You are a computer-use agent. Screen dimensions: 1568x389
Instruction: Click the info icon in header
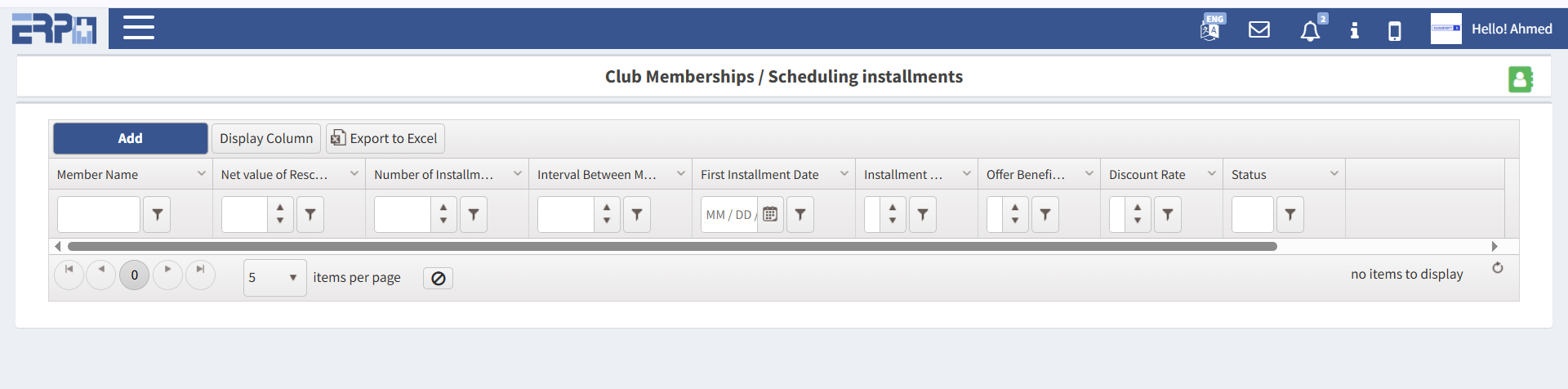click(1354, 30)
